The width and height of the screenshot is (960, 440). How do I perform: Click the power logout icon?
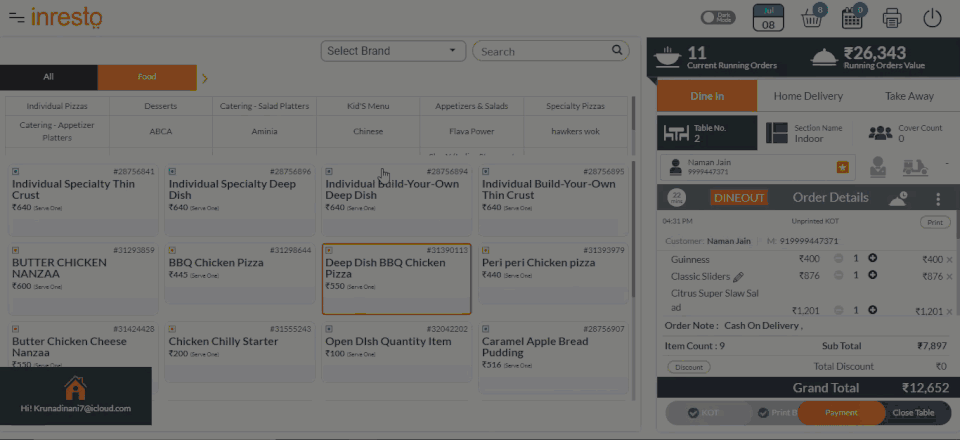(932, 18)
